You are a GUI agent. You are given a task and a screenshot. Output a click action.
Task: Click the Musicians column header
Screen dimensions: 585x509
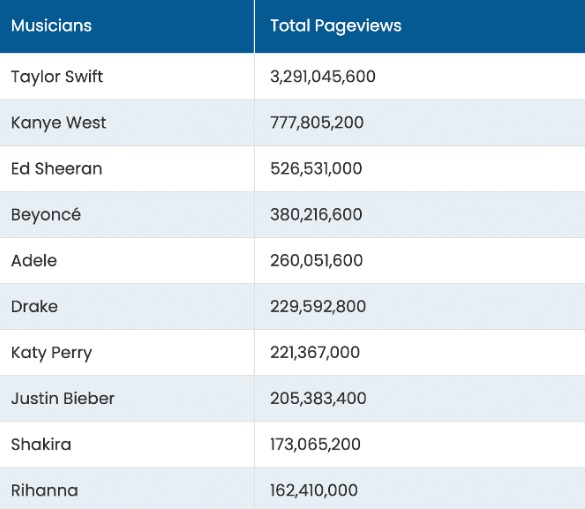127,26
